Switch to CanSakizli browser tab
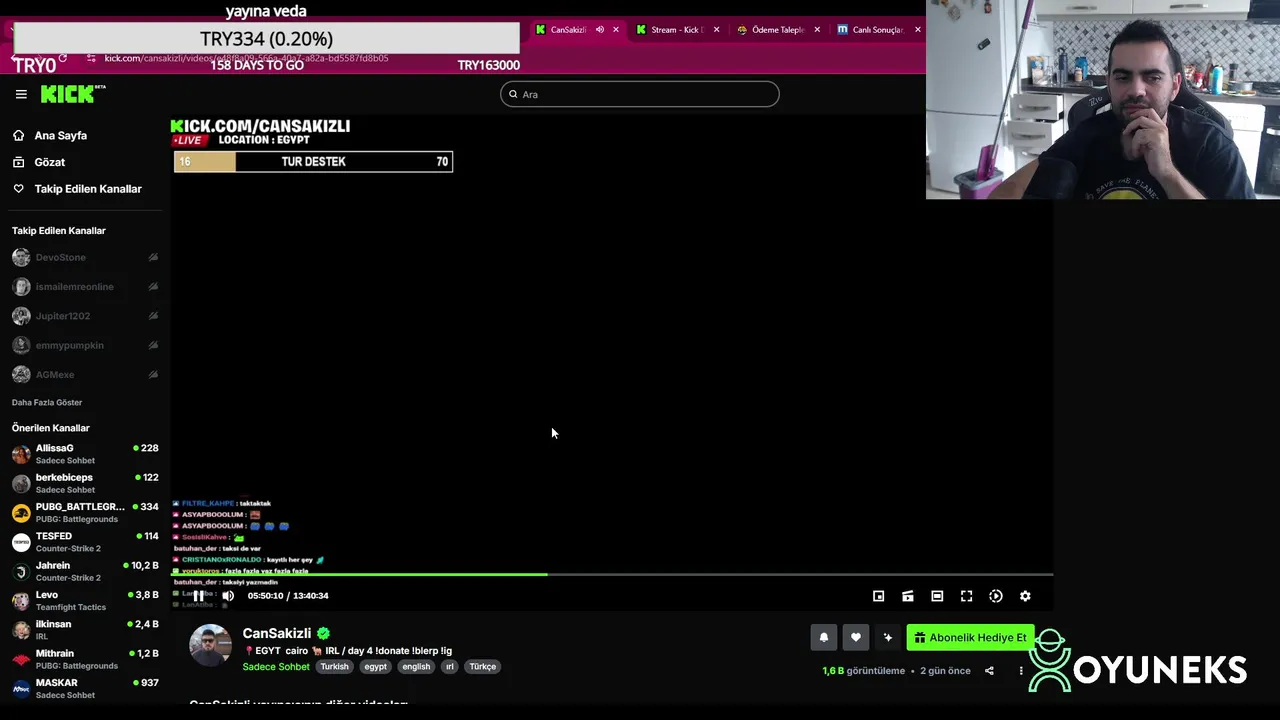Image resolution: width=1280 pixels, height=720 pixels. click(x=568, y=30)
